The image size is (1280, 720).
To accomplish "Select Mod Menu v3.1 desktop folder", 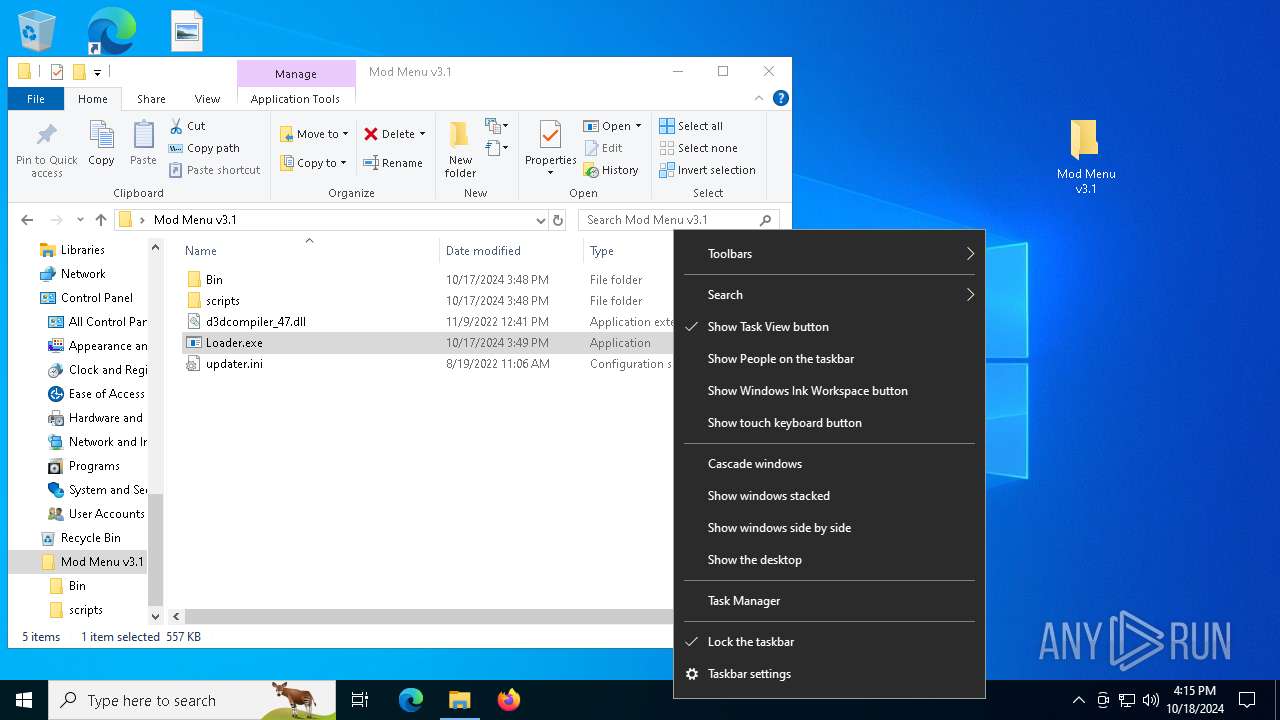I will coord(1086,157).
